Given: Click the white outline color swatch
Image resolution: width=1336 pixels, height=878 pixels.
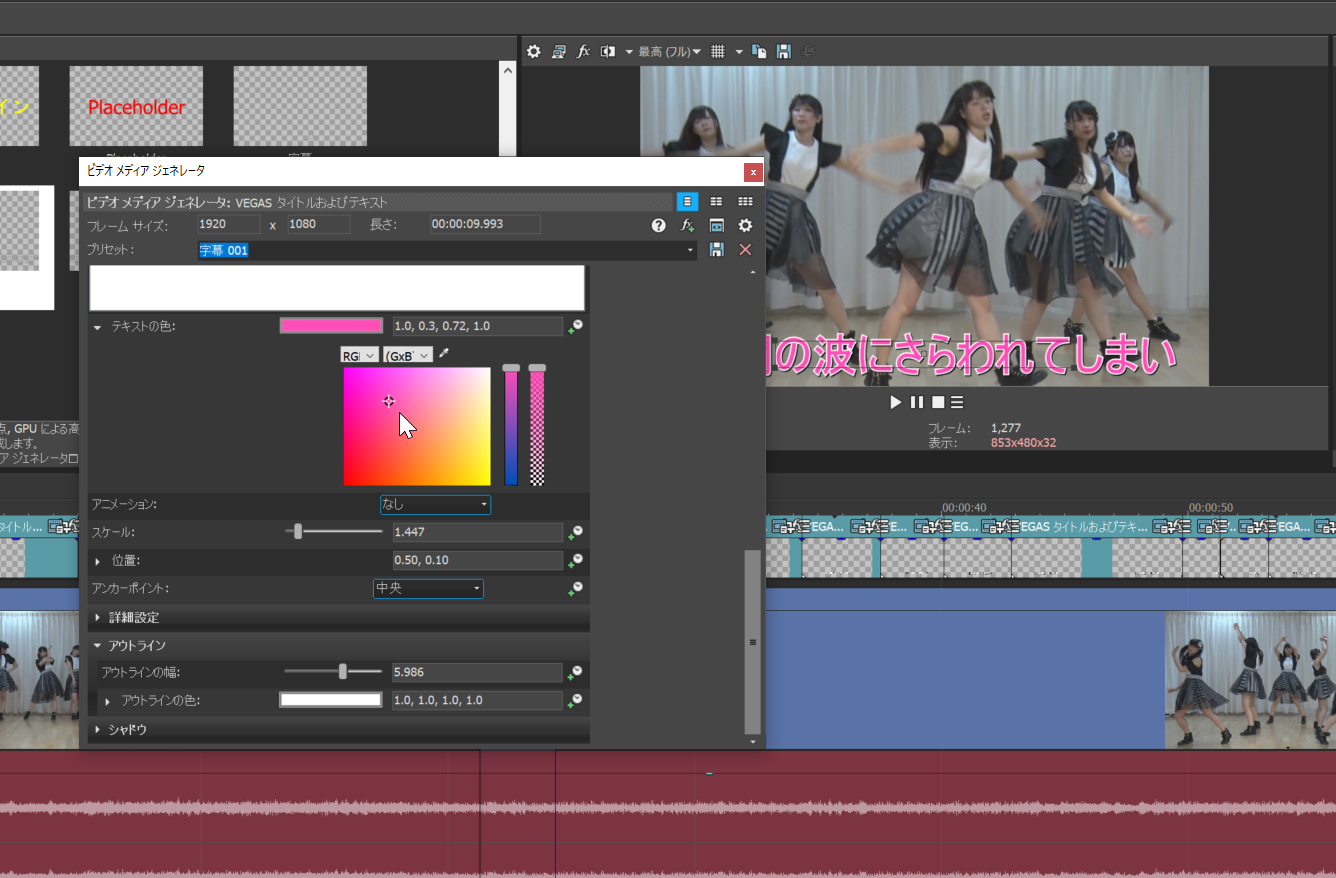Looking at the screenshot, I should pos(331,700).
